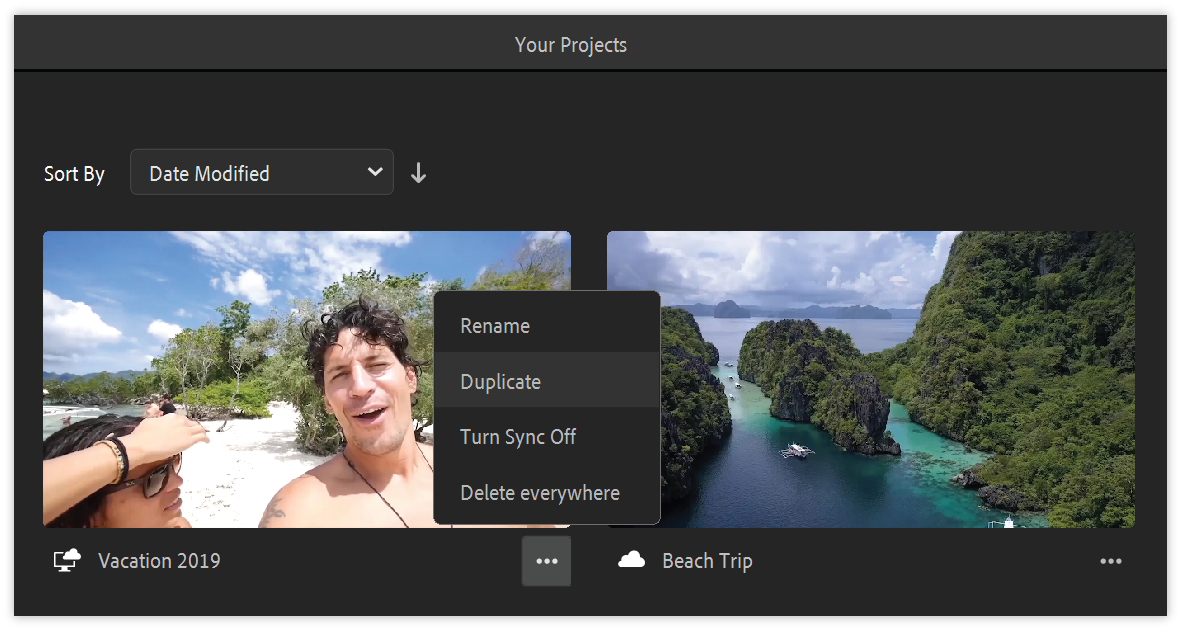Turn Sync Off for this project
The width and height of the screenshot is (1182, 631).
click(518, 437)
